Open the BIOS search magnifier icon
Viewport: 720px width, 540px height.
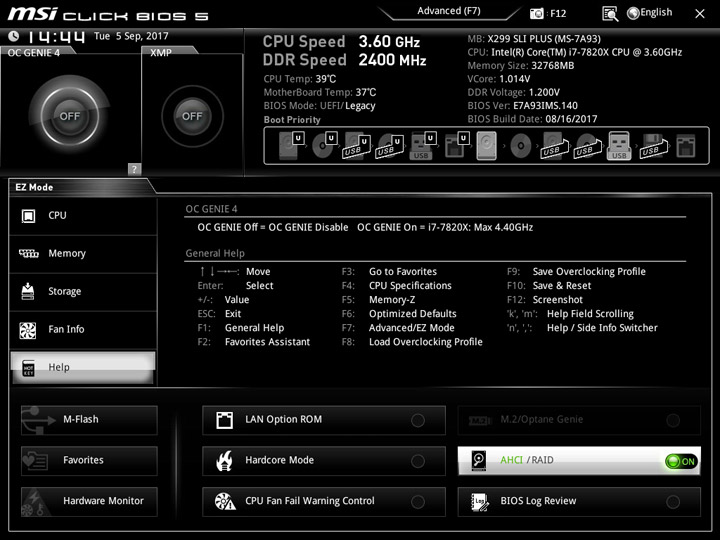click(609, 13)
